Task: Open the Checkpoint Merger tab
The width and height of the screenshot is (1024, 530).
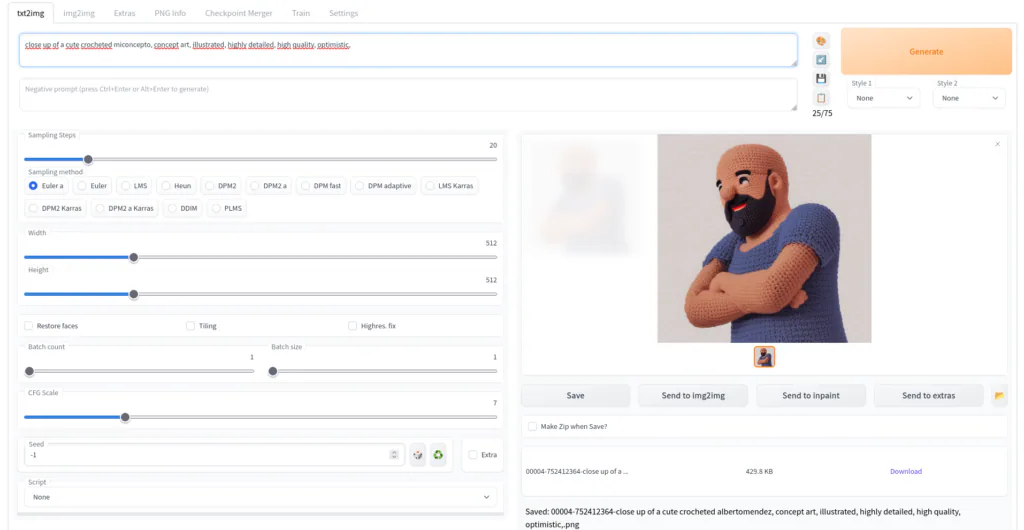Action: pos(238,13)
